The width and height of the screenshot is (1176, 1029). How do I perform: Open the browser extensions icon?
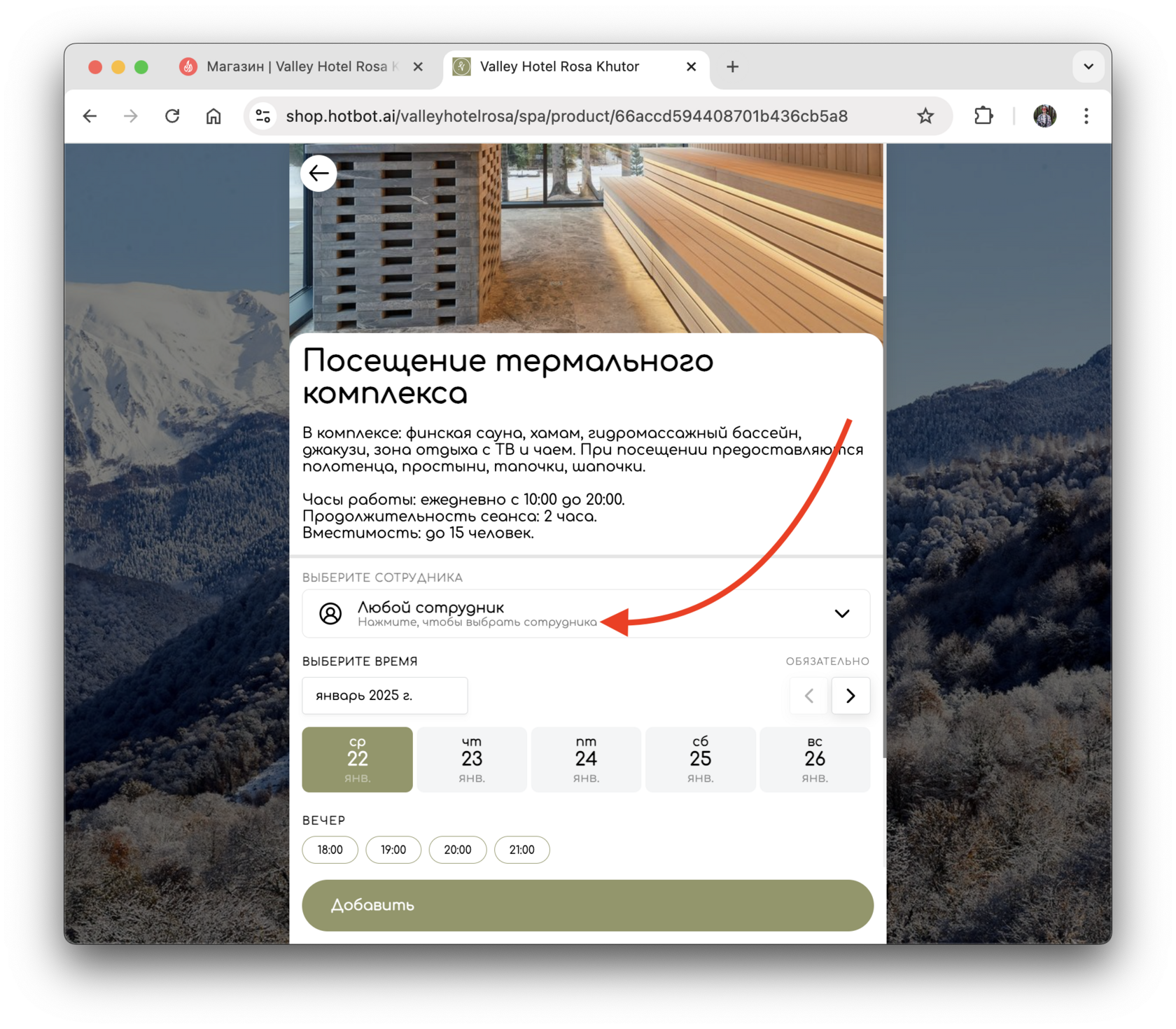click(x=983, y=115)
